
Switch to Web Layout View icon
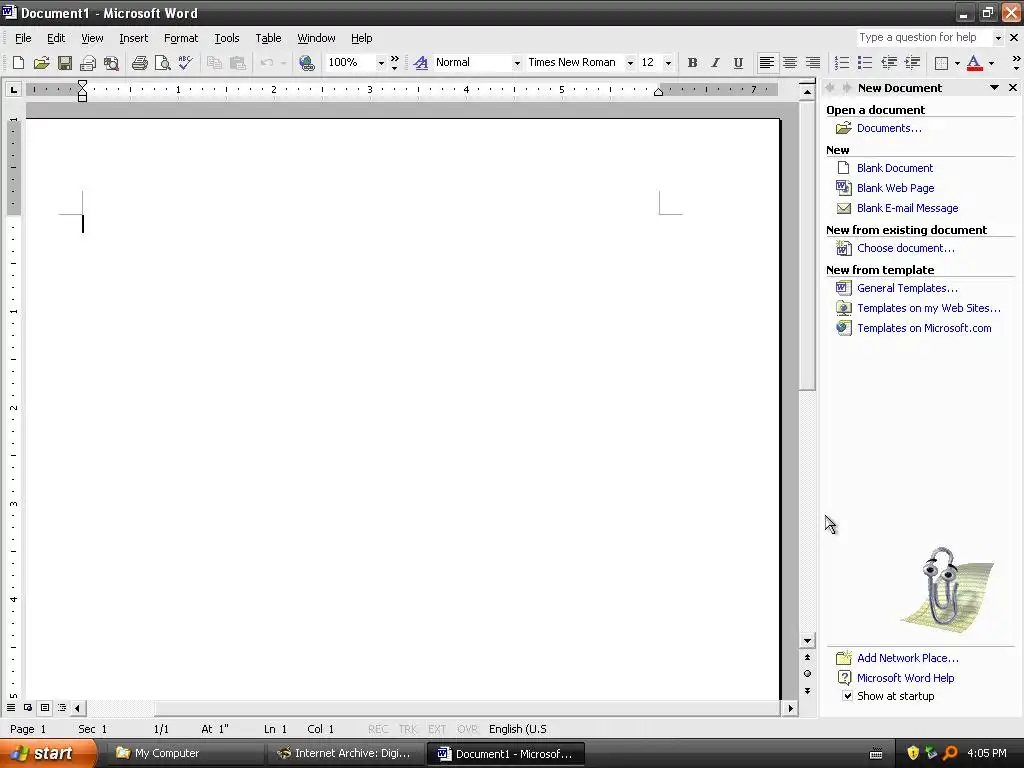click(28, 707)
